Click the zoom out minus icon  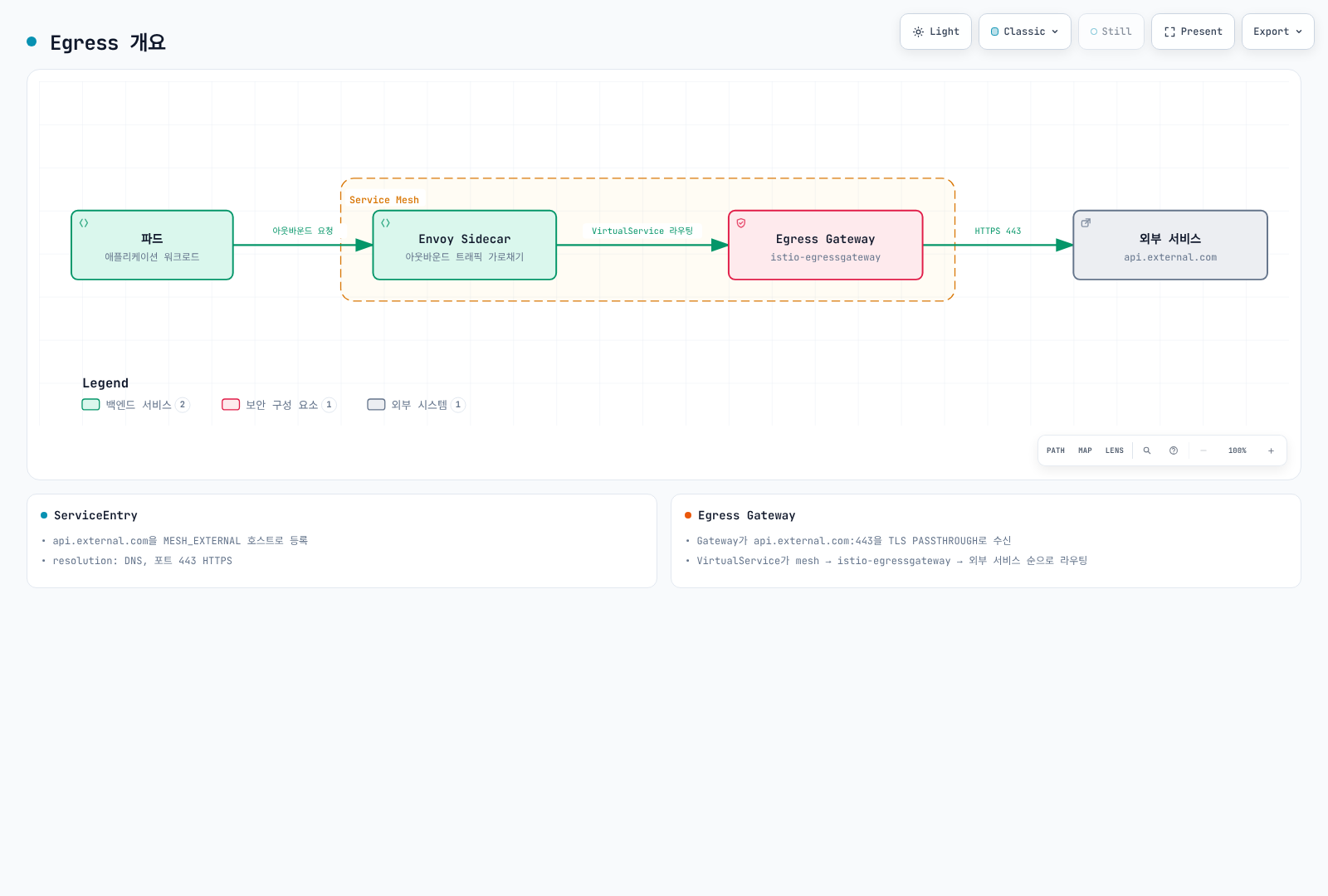click(1203, 450)
